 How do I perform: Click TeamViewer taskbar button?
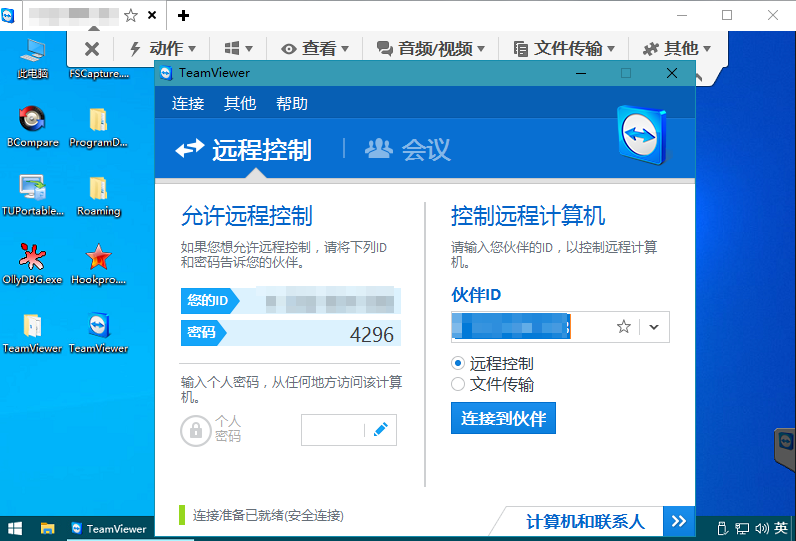click(x=109, y=529)
